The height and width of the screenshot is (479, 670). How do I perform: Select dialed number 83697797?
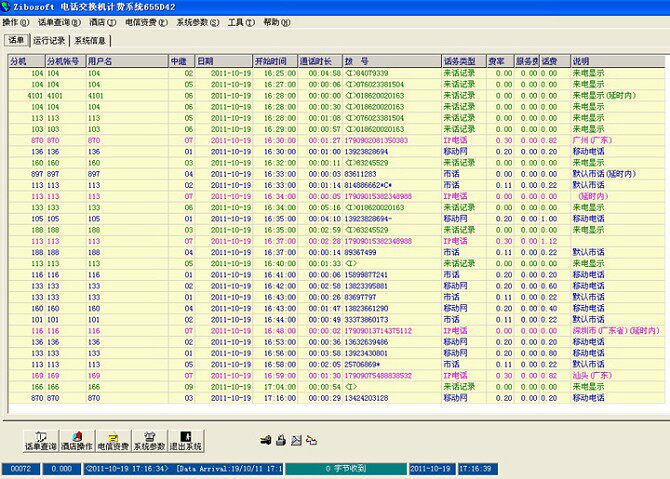pyautogui.click(x=360, y=297)
